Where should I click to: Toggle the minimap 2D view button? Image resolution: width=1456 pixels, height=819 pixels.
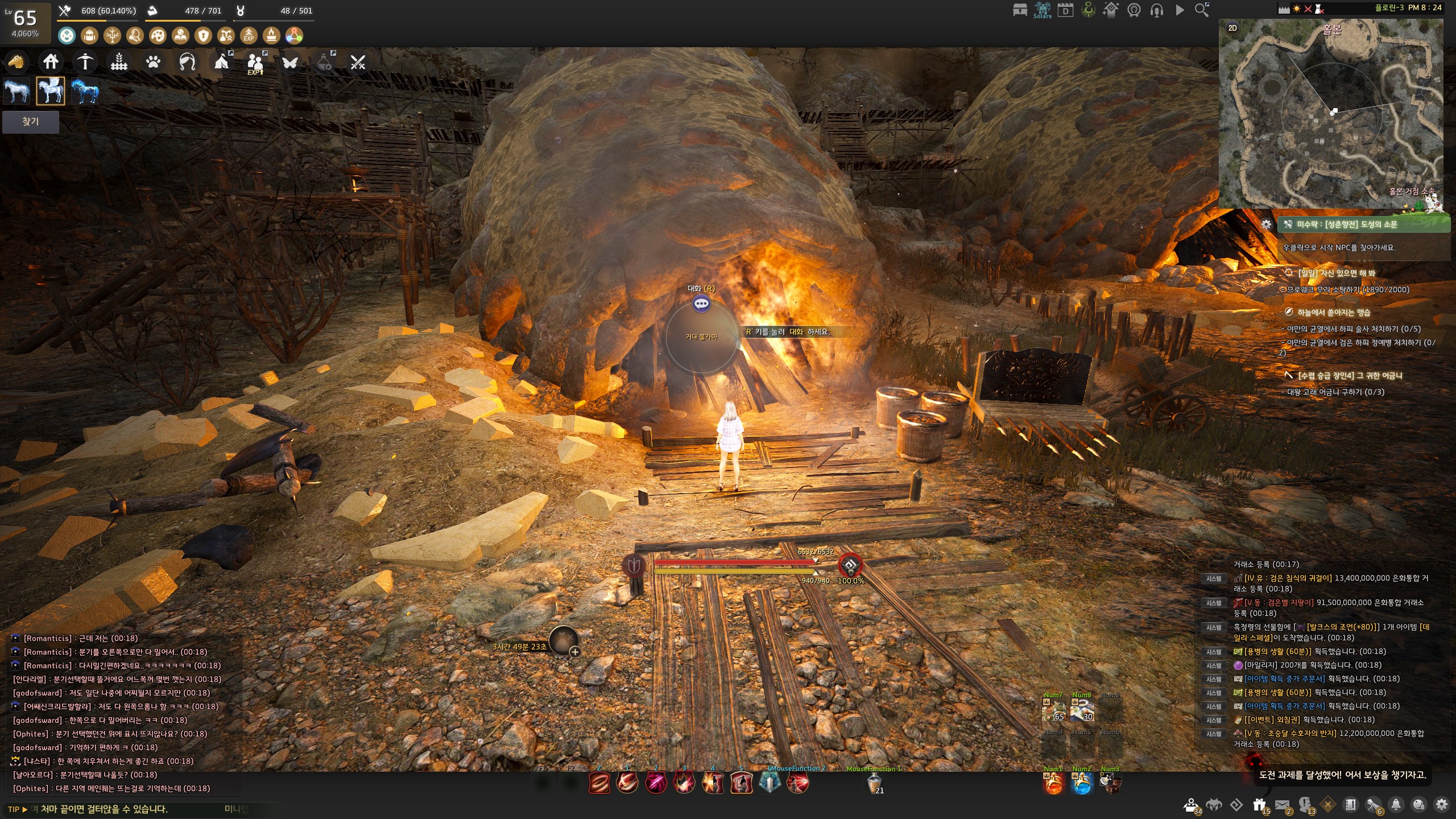1232,28
